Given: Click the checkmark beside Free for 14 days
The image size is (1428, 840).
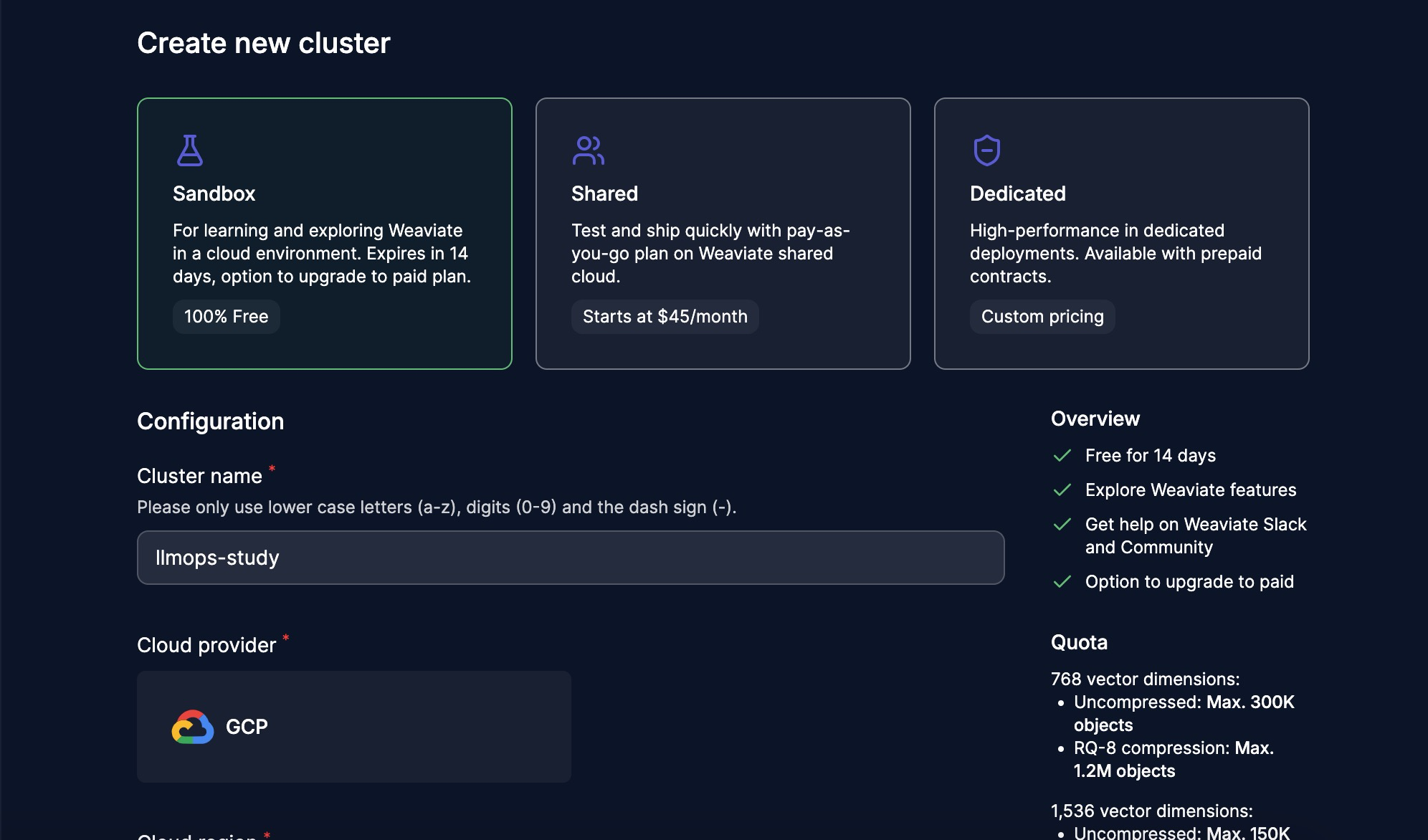Looking at the screenshot, I should coord(1062,456).
